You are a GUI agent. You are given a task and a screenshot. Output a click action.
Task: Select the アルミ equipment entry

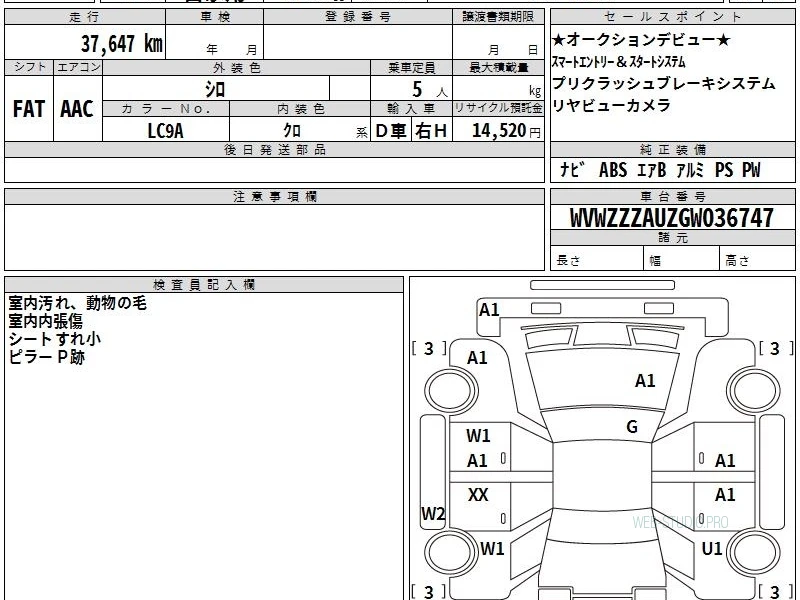(x=690, y=170)
